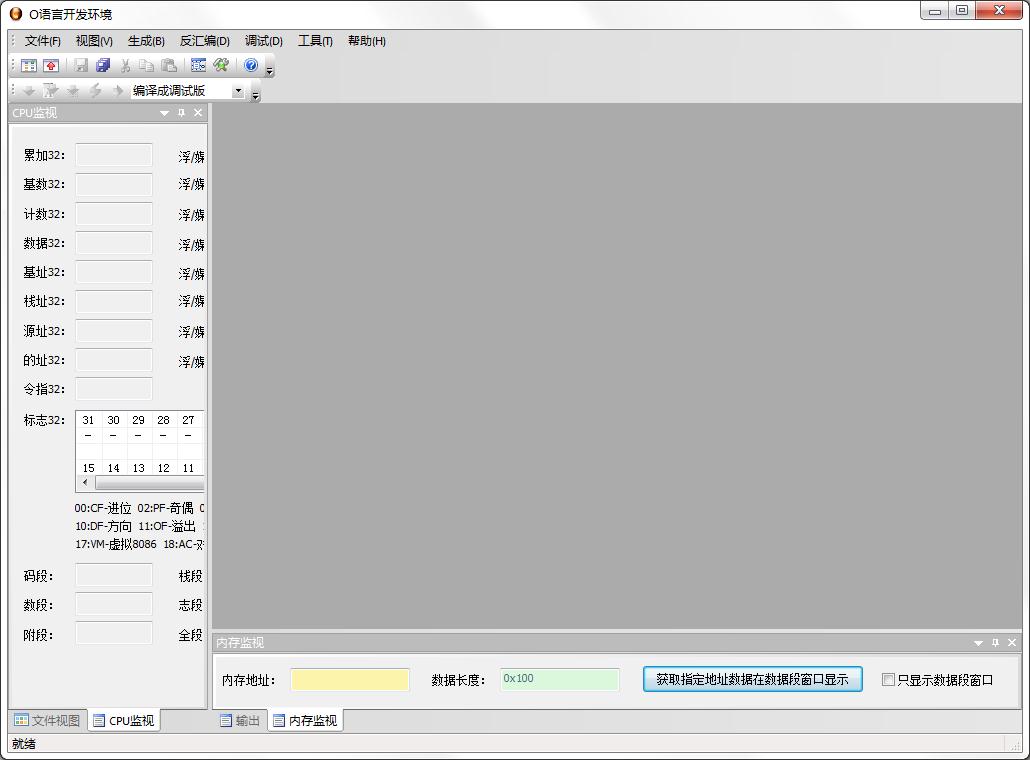Image resolution: width=1030 pixels, height=760 pixels.
Task: Switch to the 文件视图 tab
Action: coord(47,720)
